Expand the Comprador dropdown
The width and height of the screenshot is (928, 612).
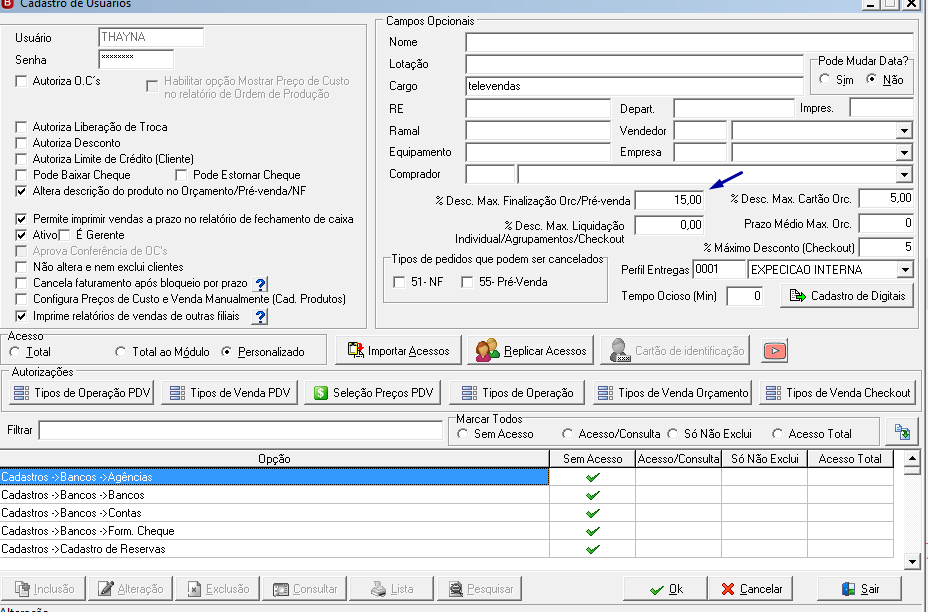click(x=904, y=175)
